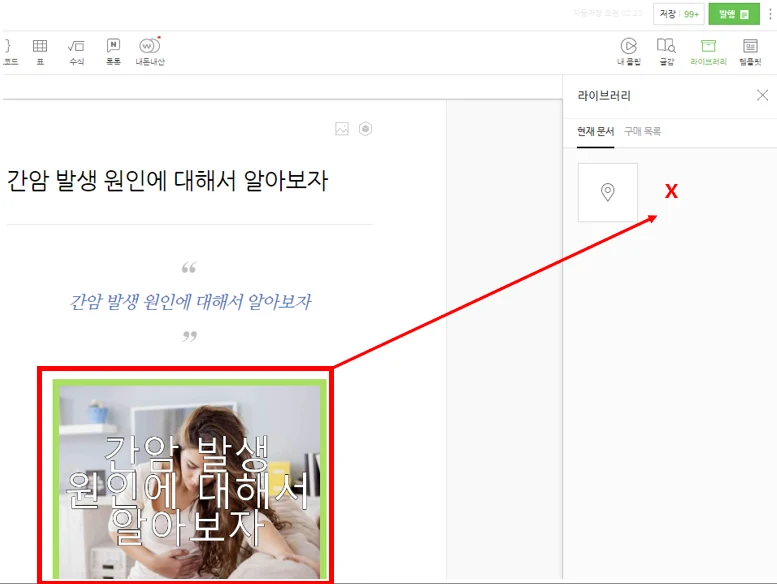Toggle the 라이브러리 panel icon

tap(708, 52)
